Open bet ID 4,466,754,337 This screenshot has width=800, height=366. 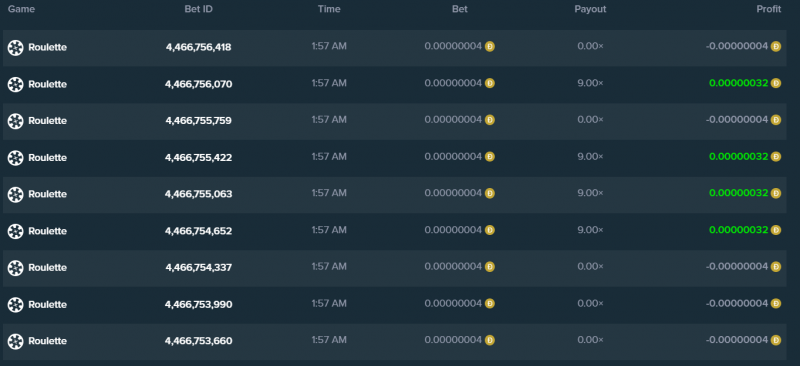pyautogui.click(x=198, y=268)
